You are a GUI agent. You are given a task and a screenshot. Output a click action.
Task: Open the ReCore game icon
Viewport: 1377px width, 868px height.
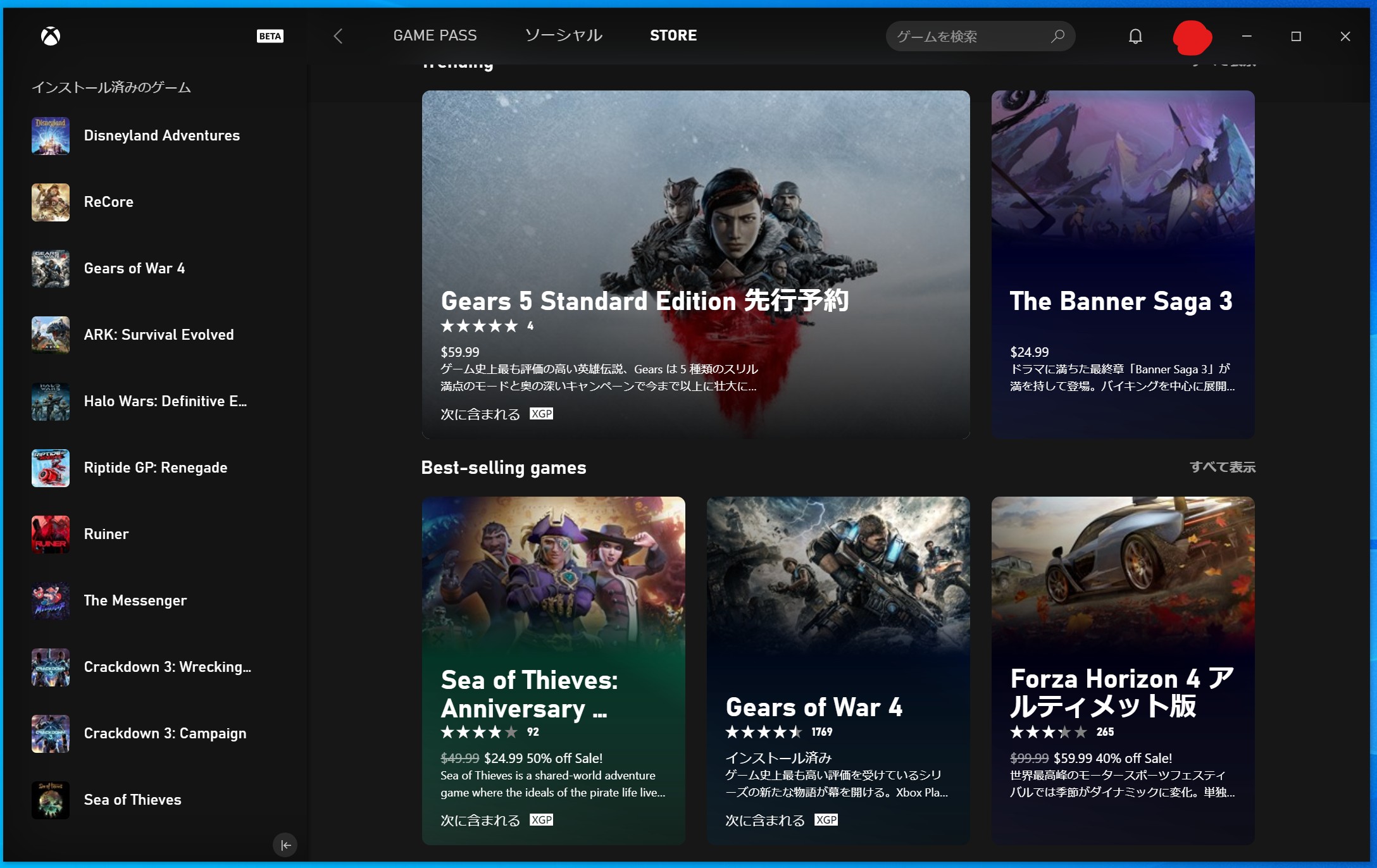click(x=51, y=202)
